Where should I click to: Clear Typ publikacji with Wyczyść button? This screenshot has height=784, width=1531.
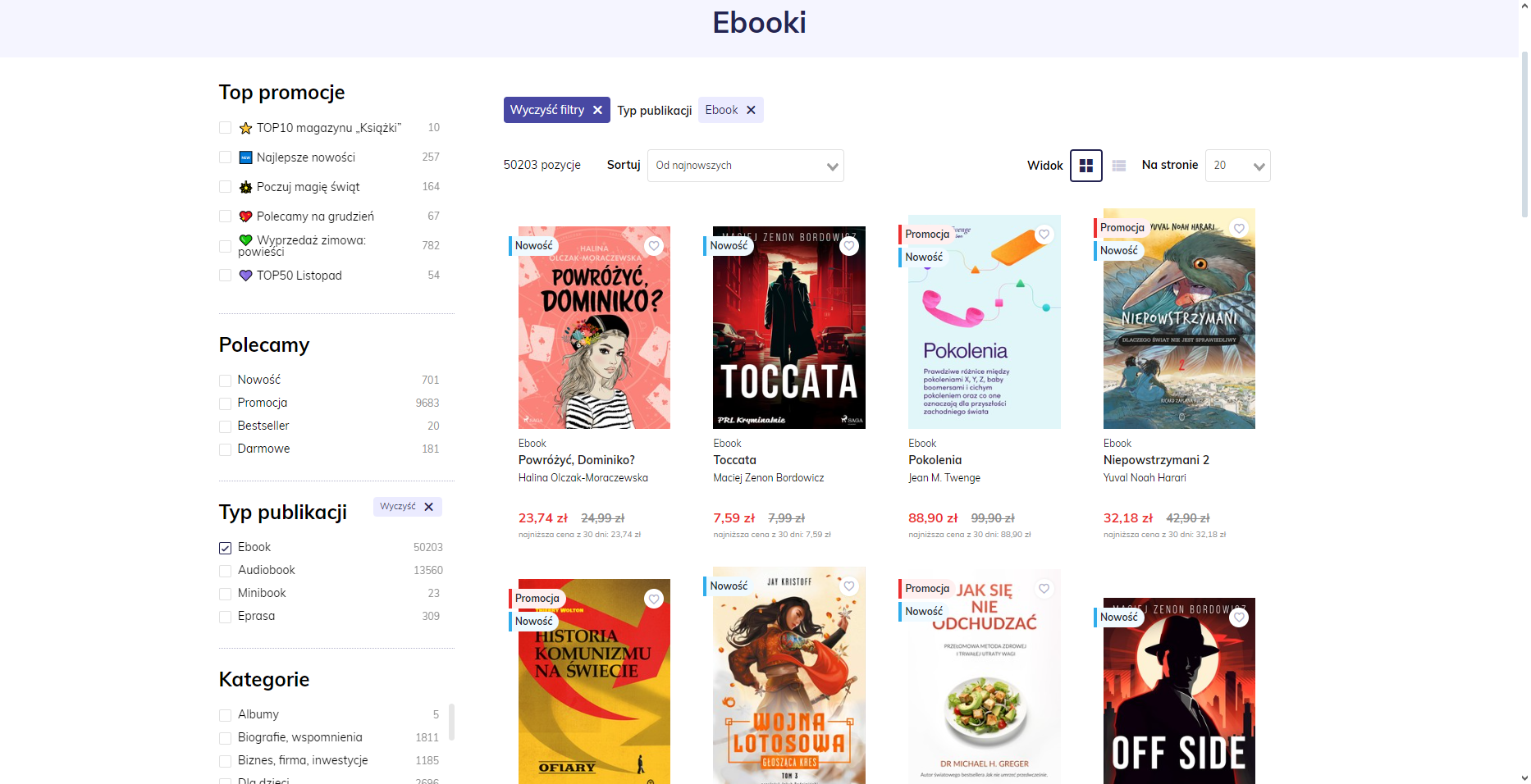[x=408, y=507]
